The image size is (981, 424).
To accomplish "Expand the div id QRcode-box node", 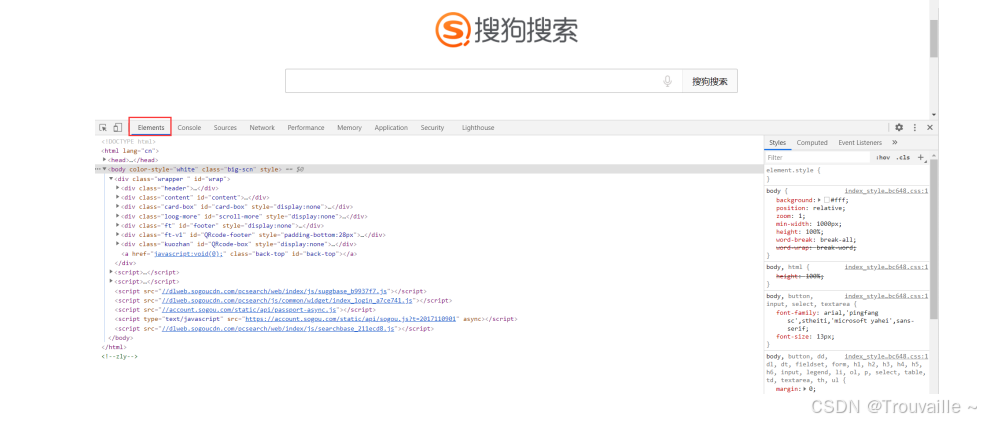I will tap(118, 245).
